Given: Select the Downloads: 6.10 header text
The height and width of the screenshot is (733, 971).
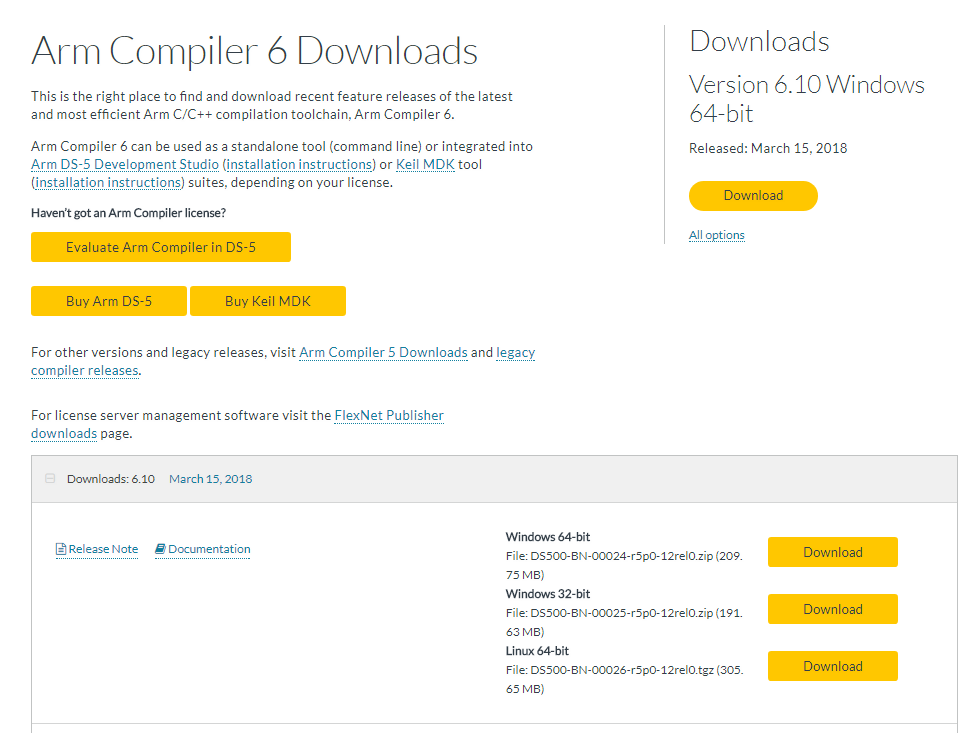Looking at the screenshot, I should (111, 479).
